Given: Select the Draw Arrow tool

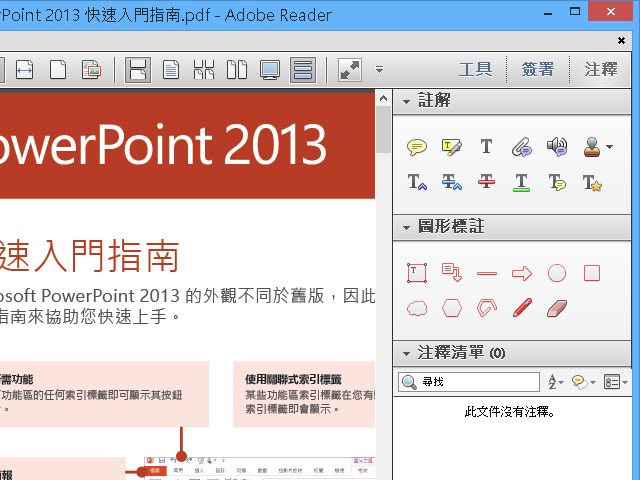Looking at the screenshot, I should click(x=522, y=273).
